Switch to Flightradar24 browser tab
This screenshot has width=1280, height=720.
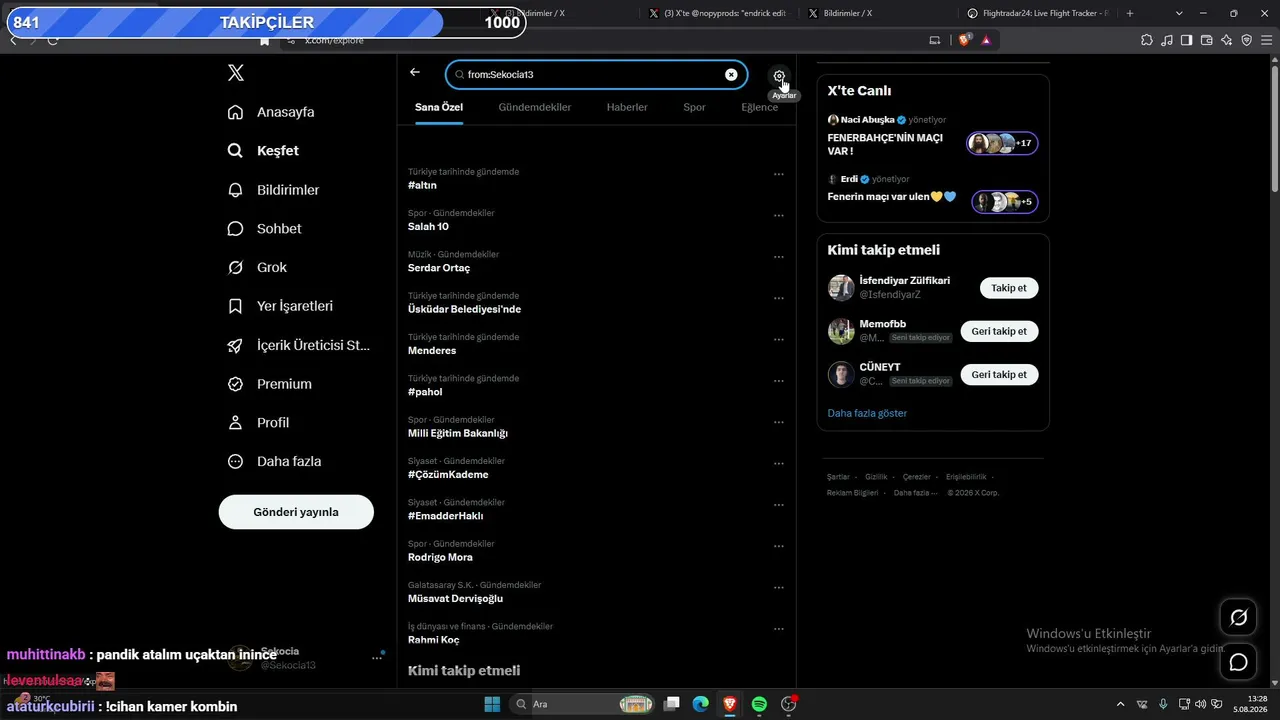pos(1037,13)
